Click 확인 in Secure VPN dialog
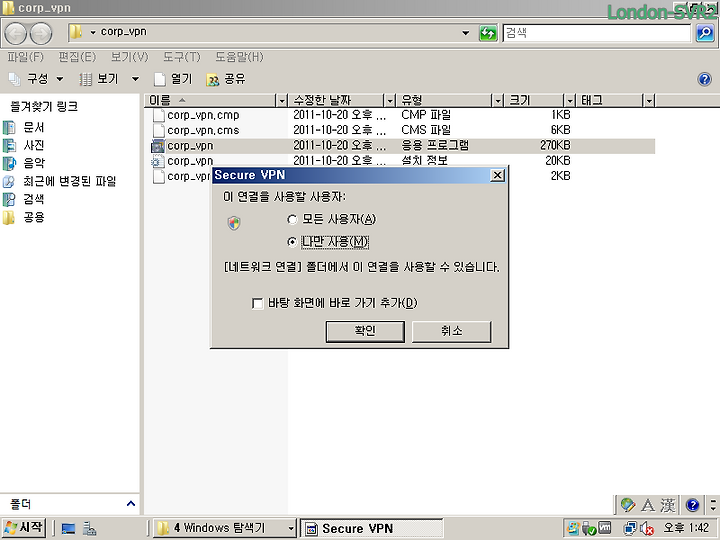The image size is (720, 540). (365, 332)
